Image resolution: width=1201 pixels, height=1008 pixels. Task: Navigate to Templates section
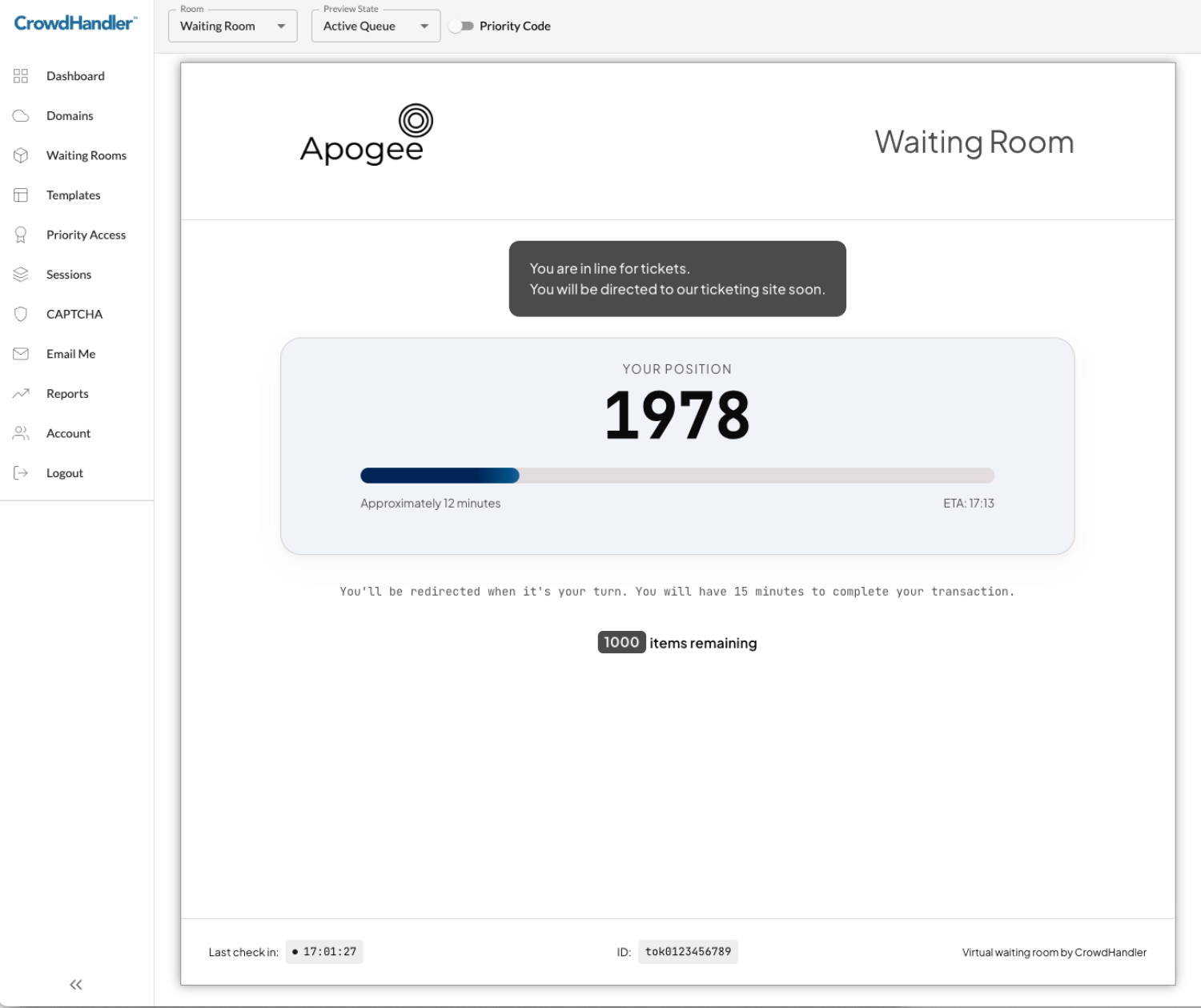coord(74,195)
